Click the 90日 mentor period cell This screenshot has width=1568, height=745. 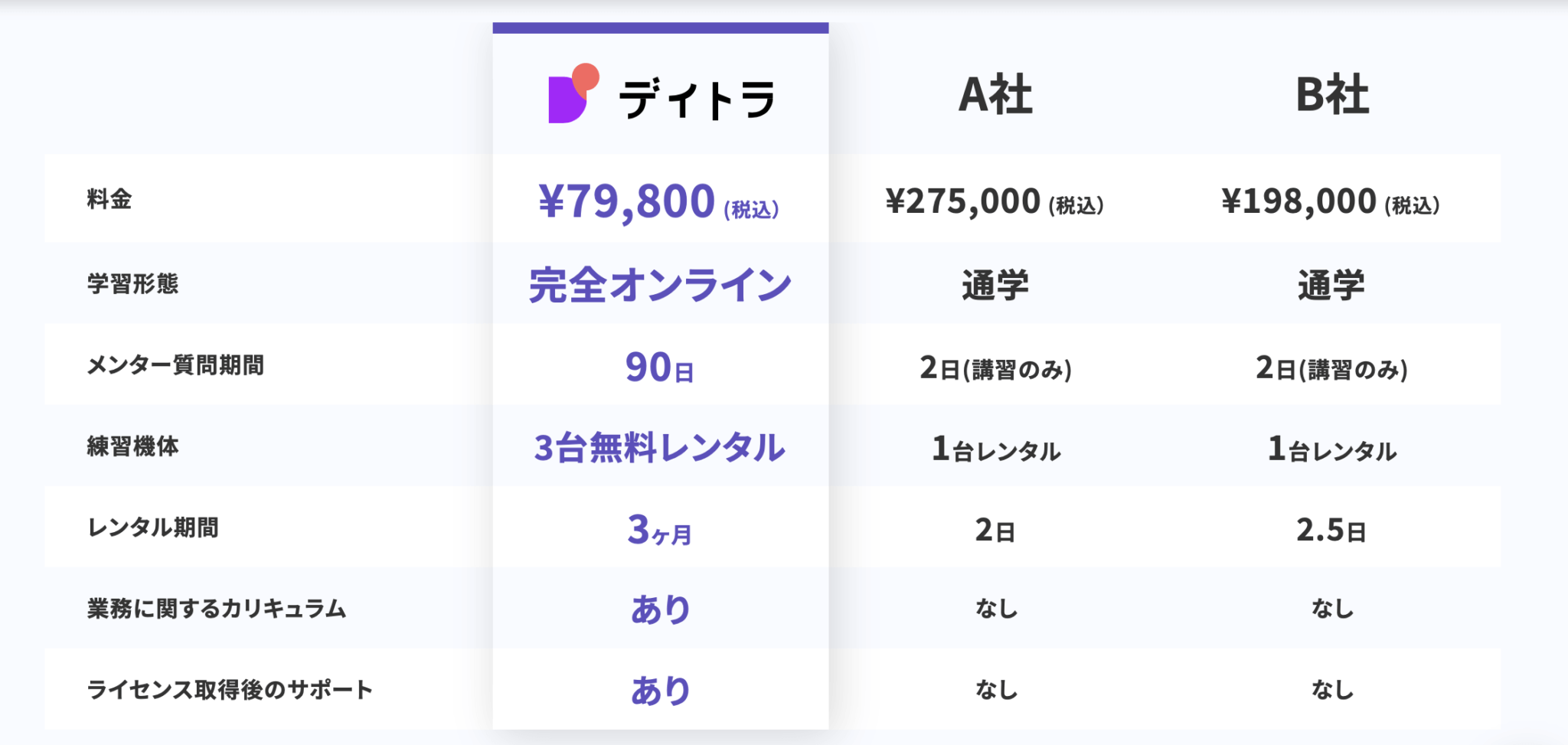tap(660, 368)
